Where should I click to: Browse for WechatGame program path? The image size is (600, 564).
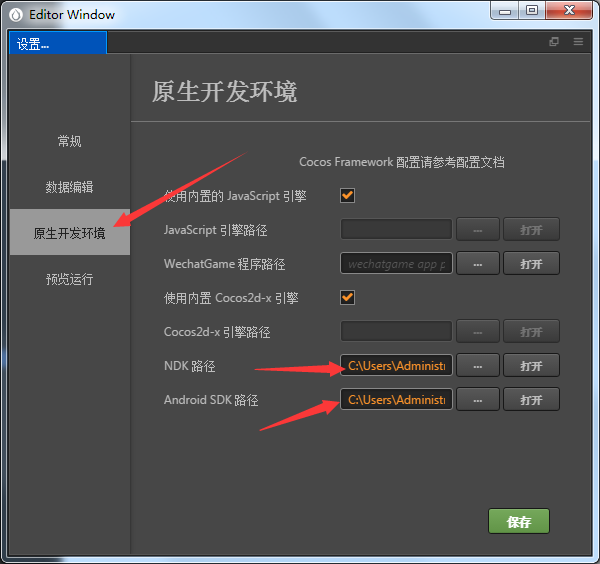(x=478, y=263)
